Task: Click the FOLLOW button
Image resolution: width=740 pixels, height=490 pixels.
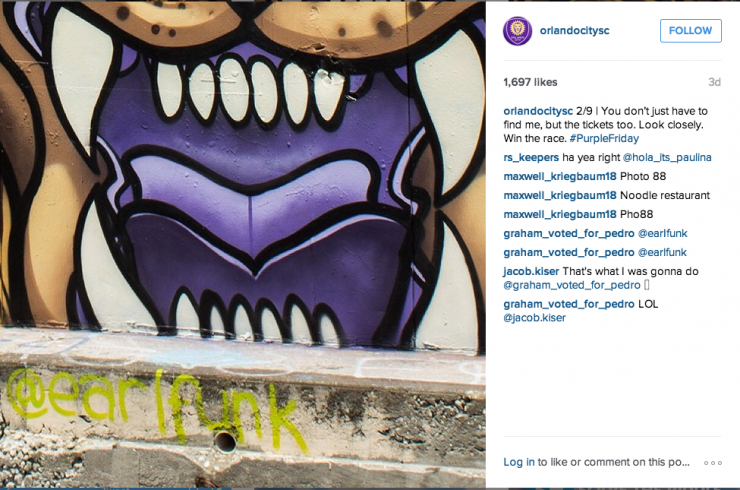Action: pyautogui.click(x=690, y=31)
